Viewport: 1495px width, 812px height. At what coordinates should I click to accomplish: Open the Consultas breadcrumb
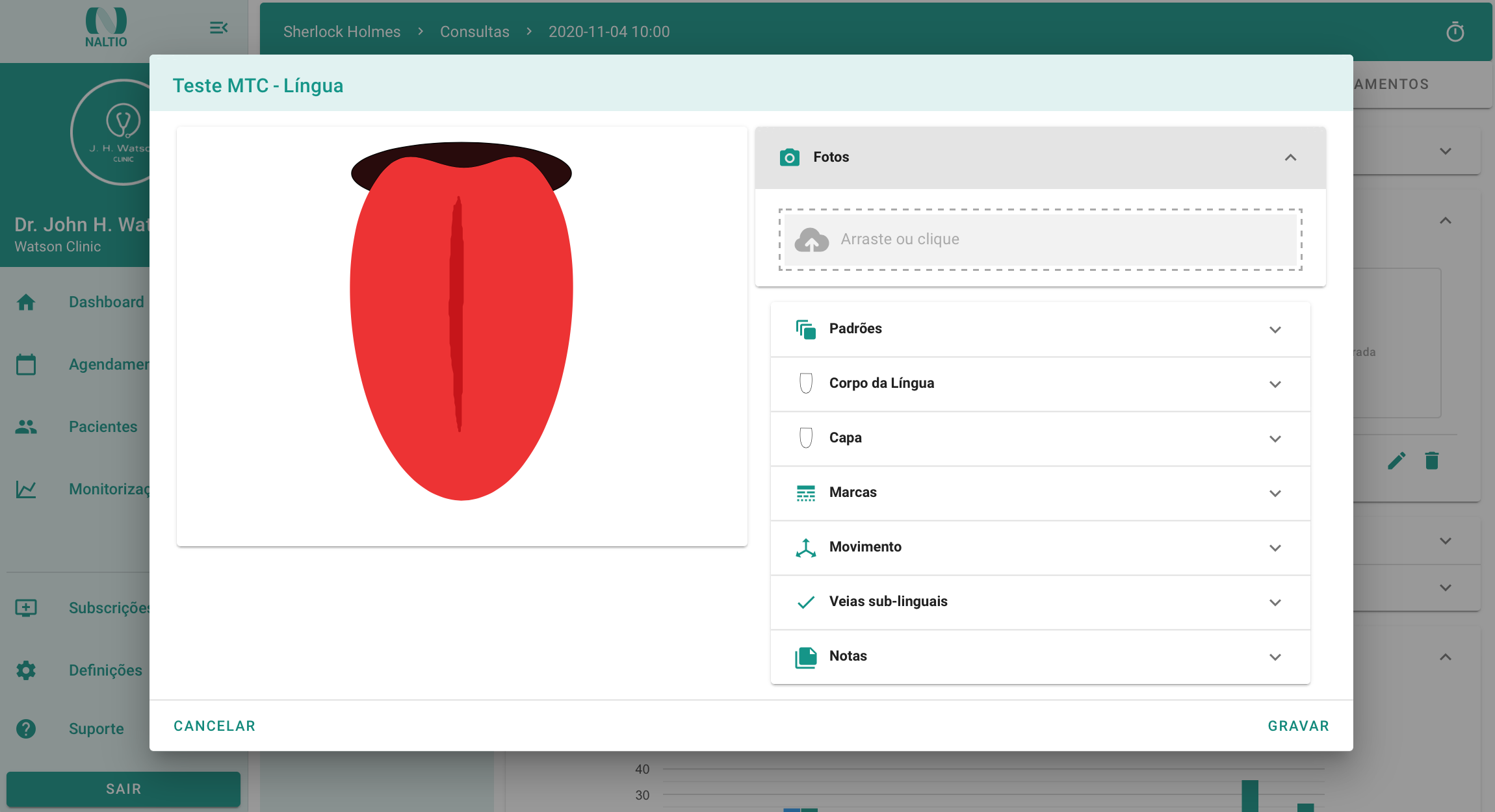[x=474, y=32]
